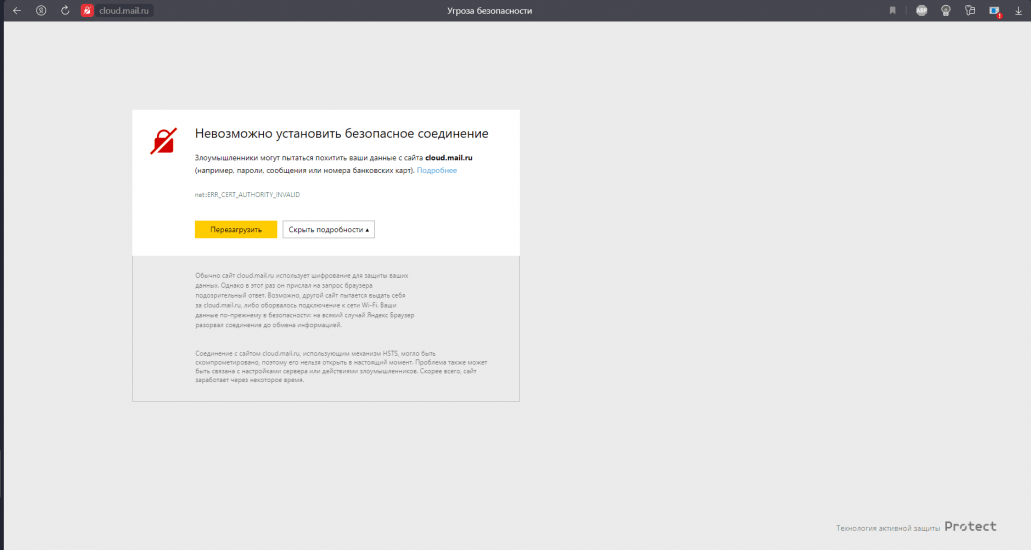Open the downloads panel
1031x550 pixels.
1018,10
